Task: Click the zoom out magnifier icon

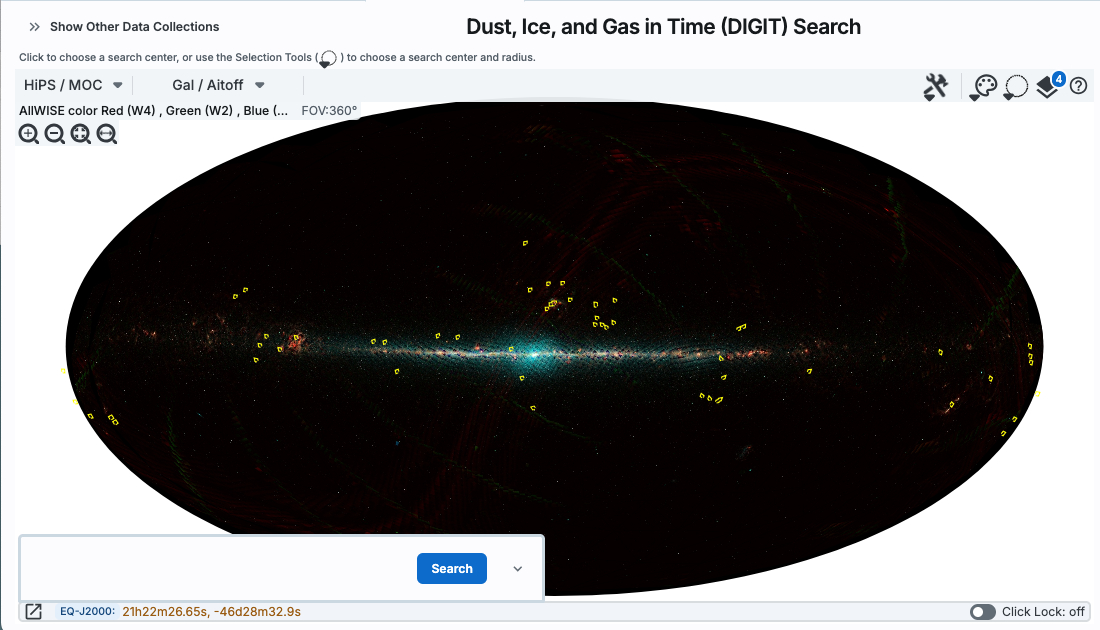Action: point(55,134)
